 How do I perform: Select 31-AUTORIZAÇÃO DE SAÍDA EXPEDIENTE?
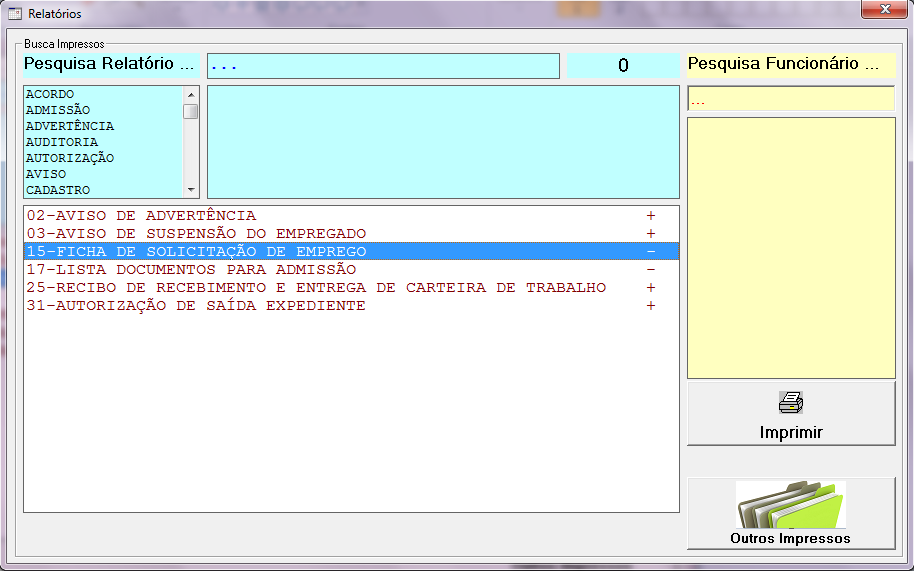[x=351, y=306]
